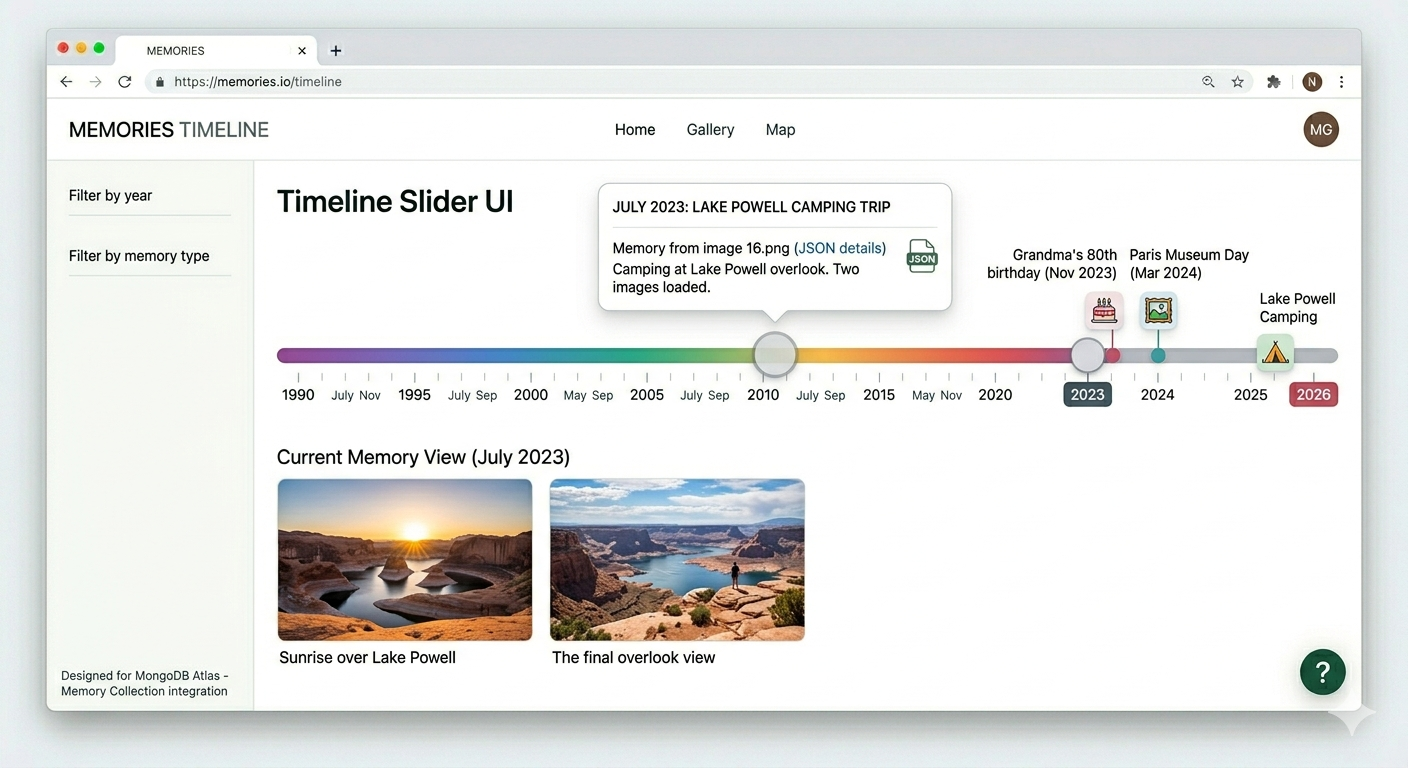Open the browser three-dot menu

point(1342,82)
